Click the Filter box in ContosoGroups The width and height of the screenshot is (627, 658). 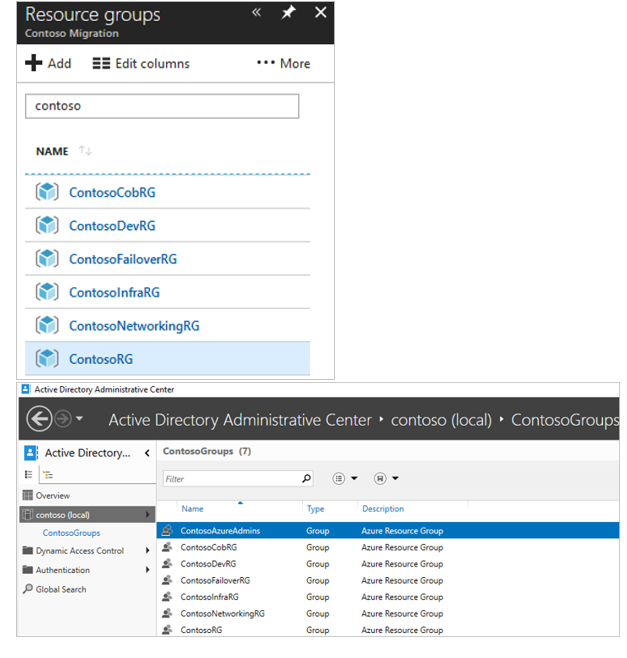click(x=238, y=479)
